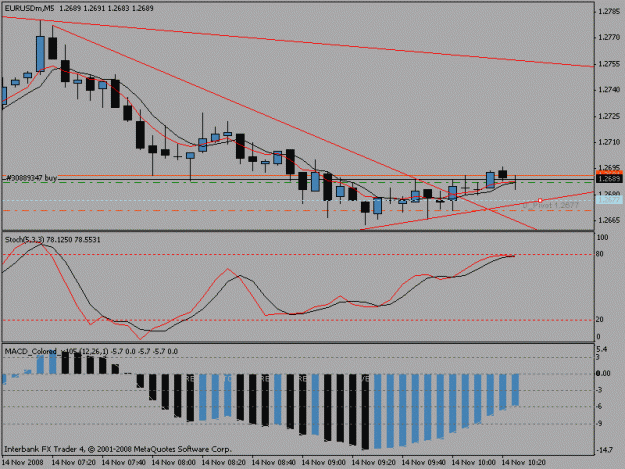The height and width of the screenshot is (469, 625).
Task: Click the '14 Nov 2008' date label
Action: [23, 463]
